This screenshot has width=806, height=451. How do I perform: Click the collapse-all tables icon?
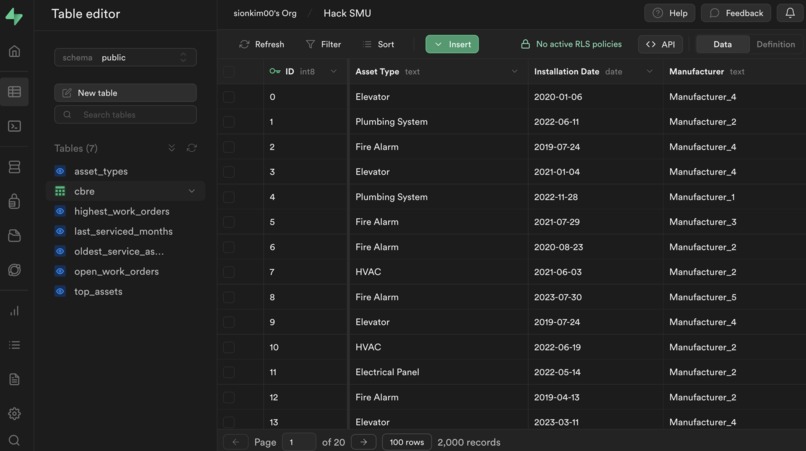172,148
